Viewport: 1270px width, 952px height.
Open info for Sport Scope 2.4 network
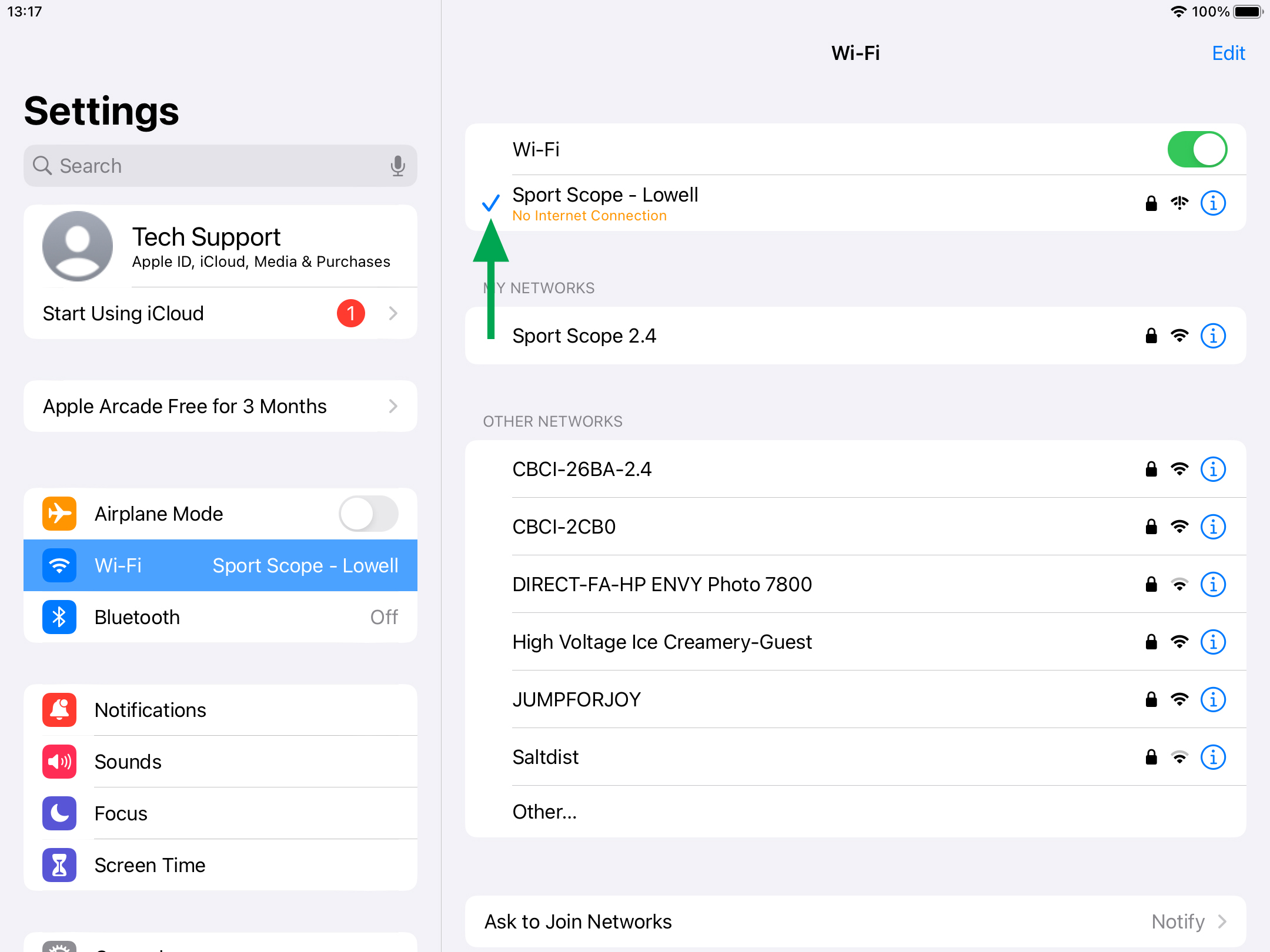pyautogui.click(x=1213, y=336)
